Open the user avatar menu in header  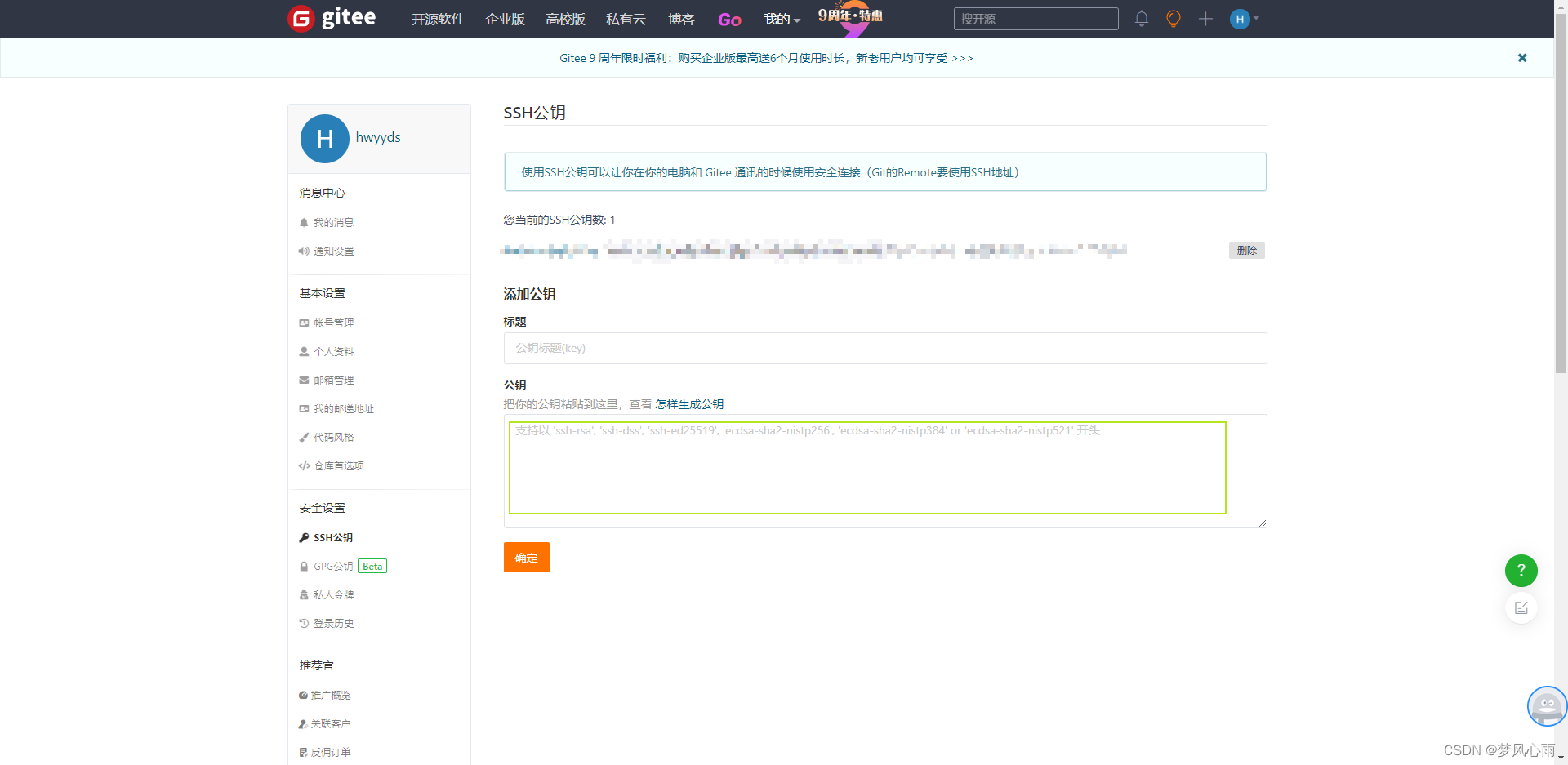pyautogui.click(x=1244, y=19)
